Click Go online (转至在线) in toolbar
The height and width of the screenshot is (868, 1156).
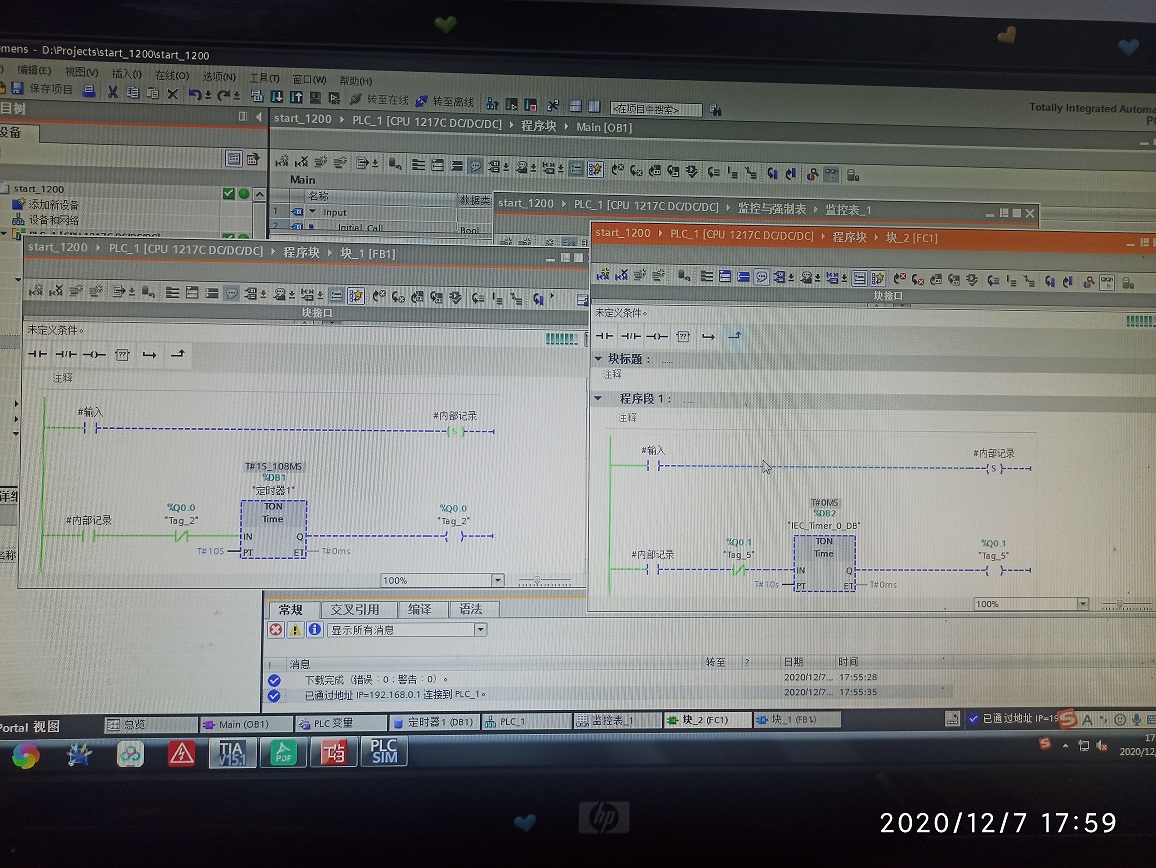tap(379, 101)
